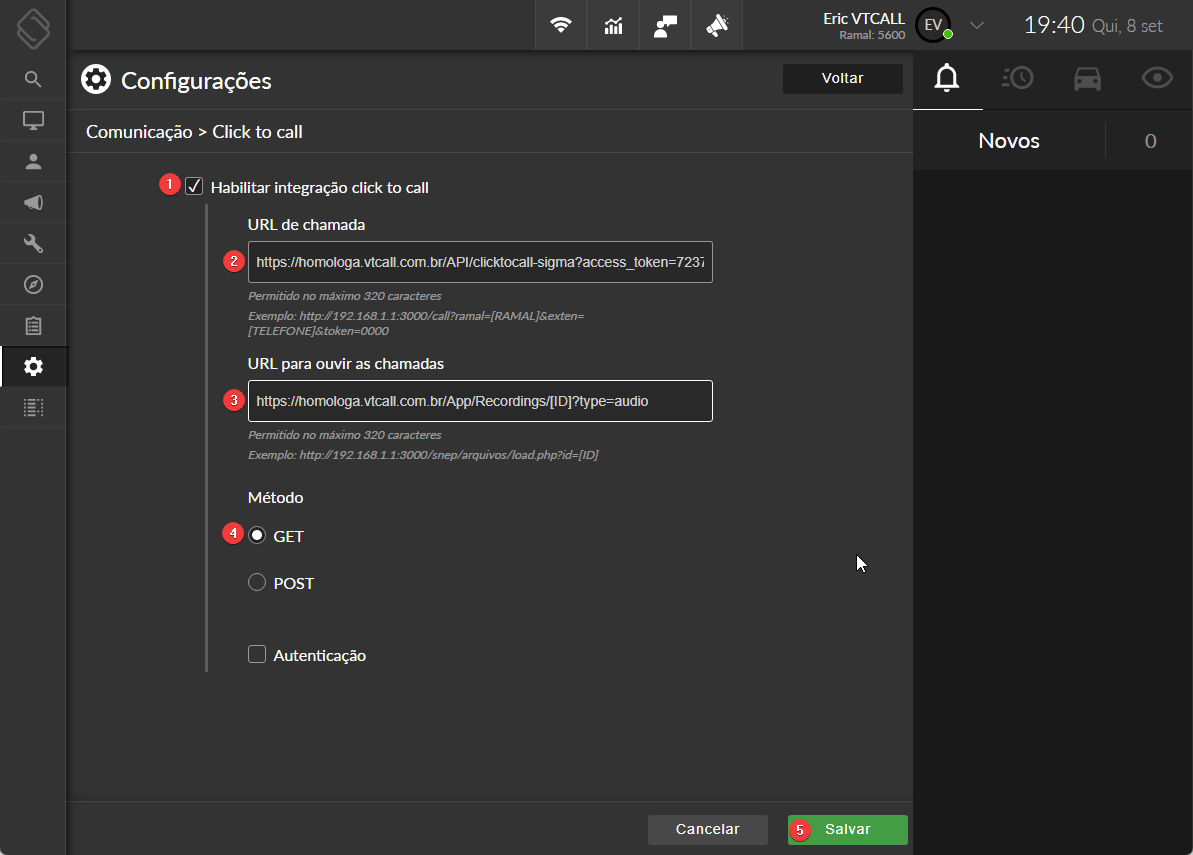1193x855 pixels.
Task: Switch to the eye monitoring tab
Action: [x=1157, y=78]
